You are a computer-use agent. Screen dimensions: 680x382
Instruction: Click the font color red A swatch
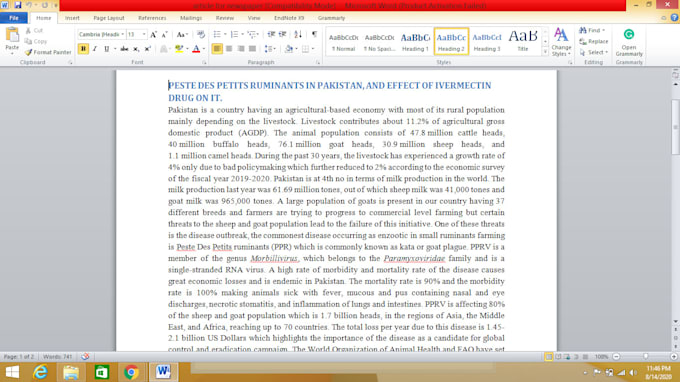[196, 49]
